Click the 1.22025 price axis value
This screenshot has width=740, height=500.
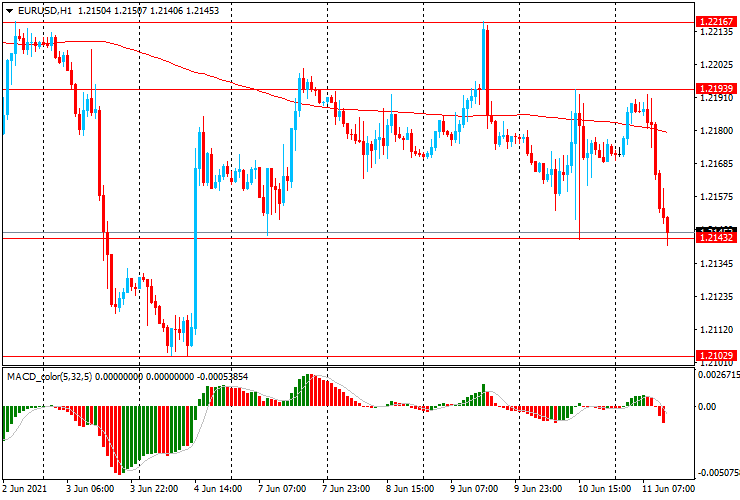pos(717,65)
